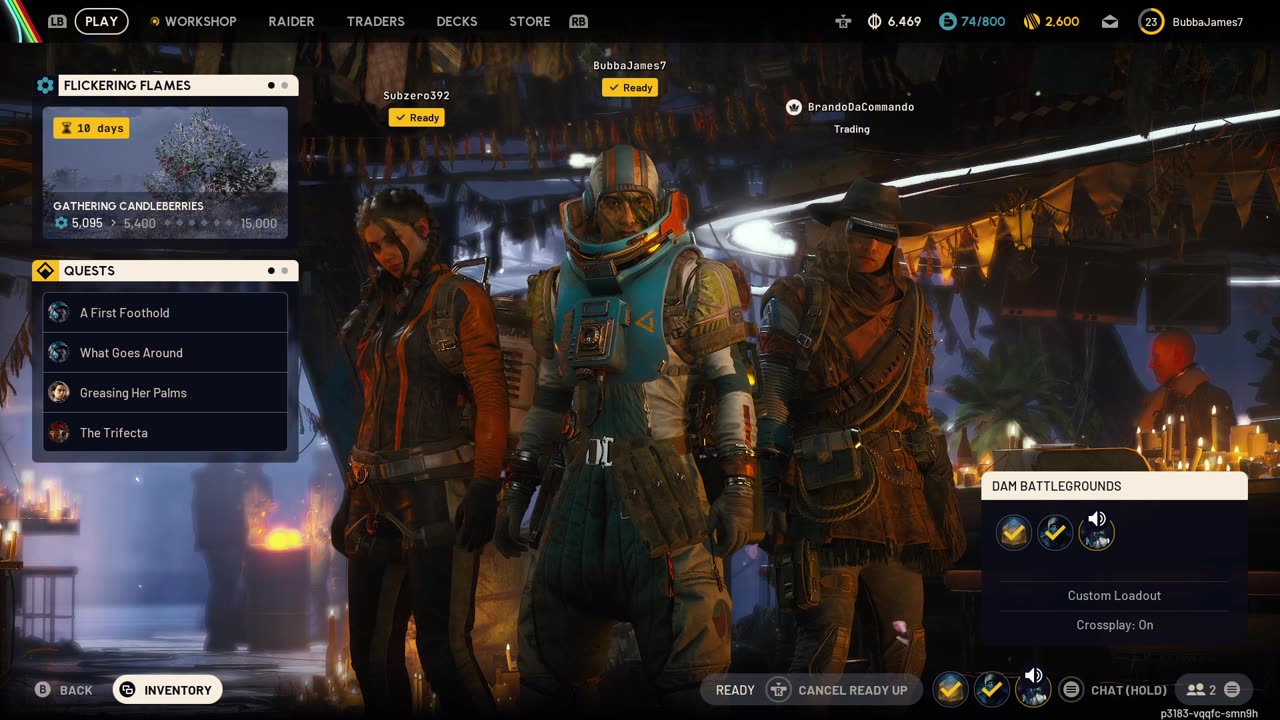
Task: Click the Candleberries reward progress track
Action: (x=197, y=223)
